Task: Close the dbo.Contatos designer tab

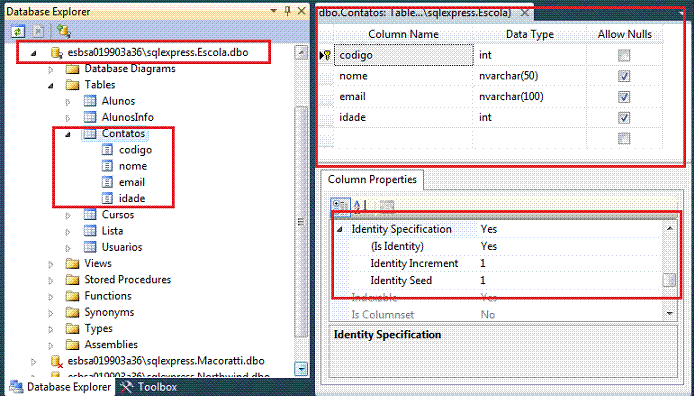Action: pyautogui.click(x=524, y=13)
